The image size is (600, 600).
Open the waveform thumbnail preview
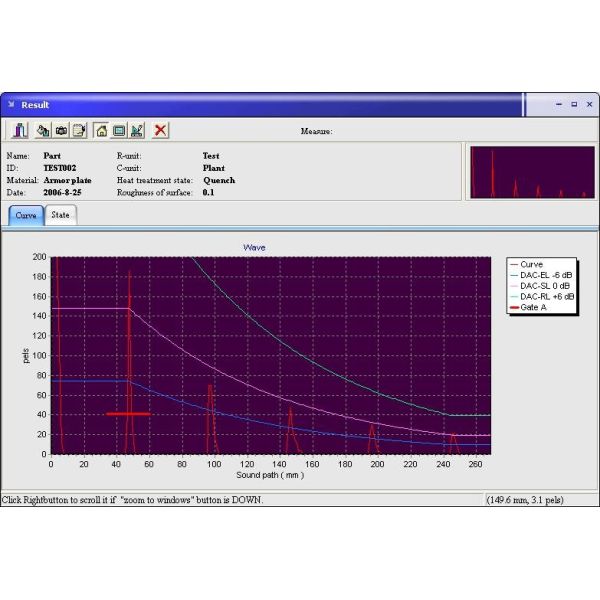coord(528,172)
